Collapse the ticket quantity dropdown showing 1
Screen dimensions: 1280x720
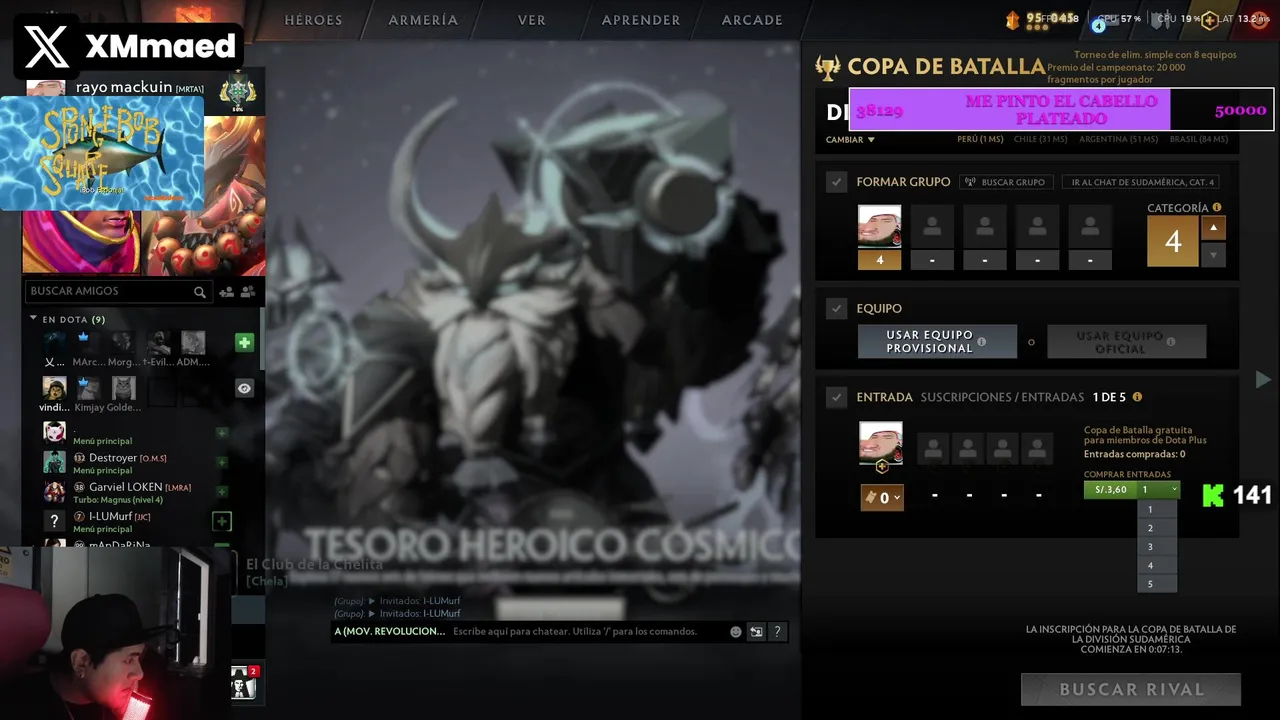point(1159,490)
